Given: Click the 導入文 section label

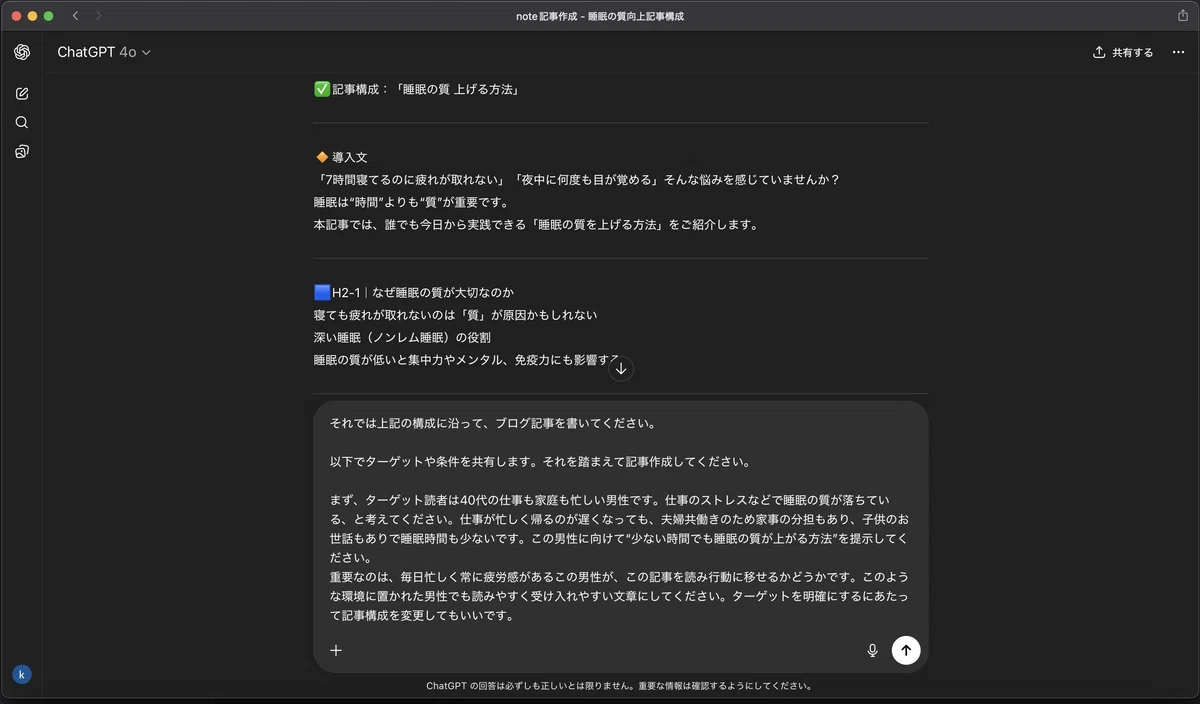Looking at the screenshot, I should [x=350, y=157].
